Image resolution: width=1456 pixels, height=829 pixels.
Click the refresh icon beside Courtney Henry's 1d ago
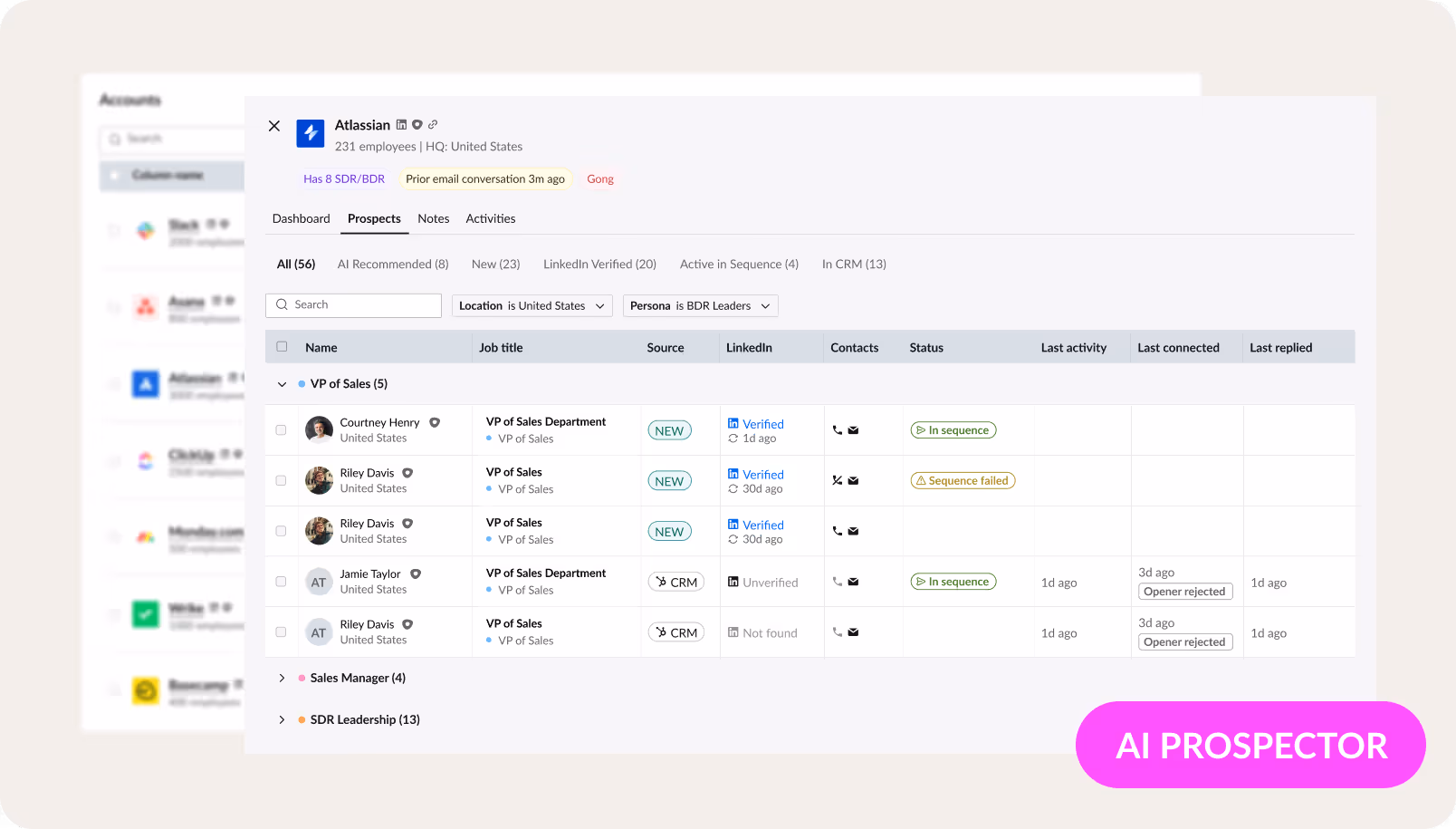tap(733, 439)
